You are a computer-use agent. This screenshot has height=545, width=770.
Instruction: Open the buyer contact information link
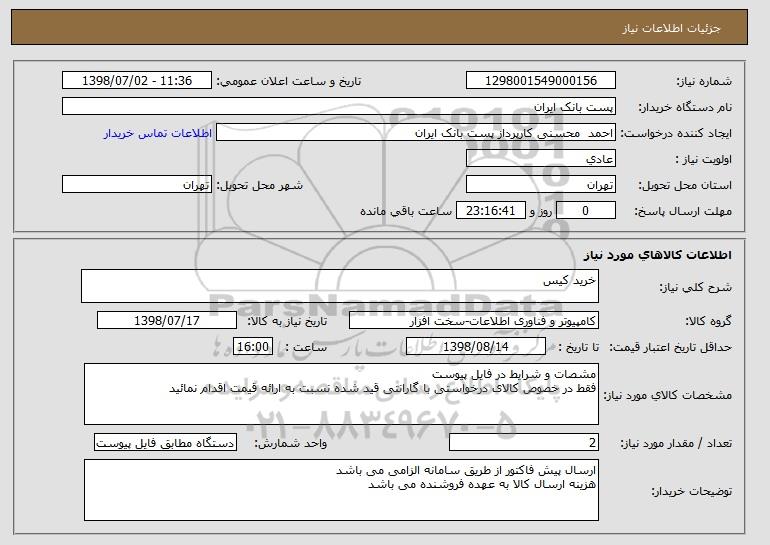(x=158, y=133)
